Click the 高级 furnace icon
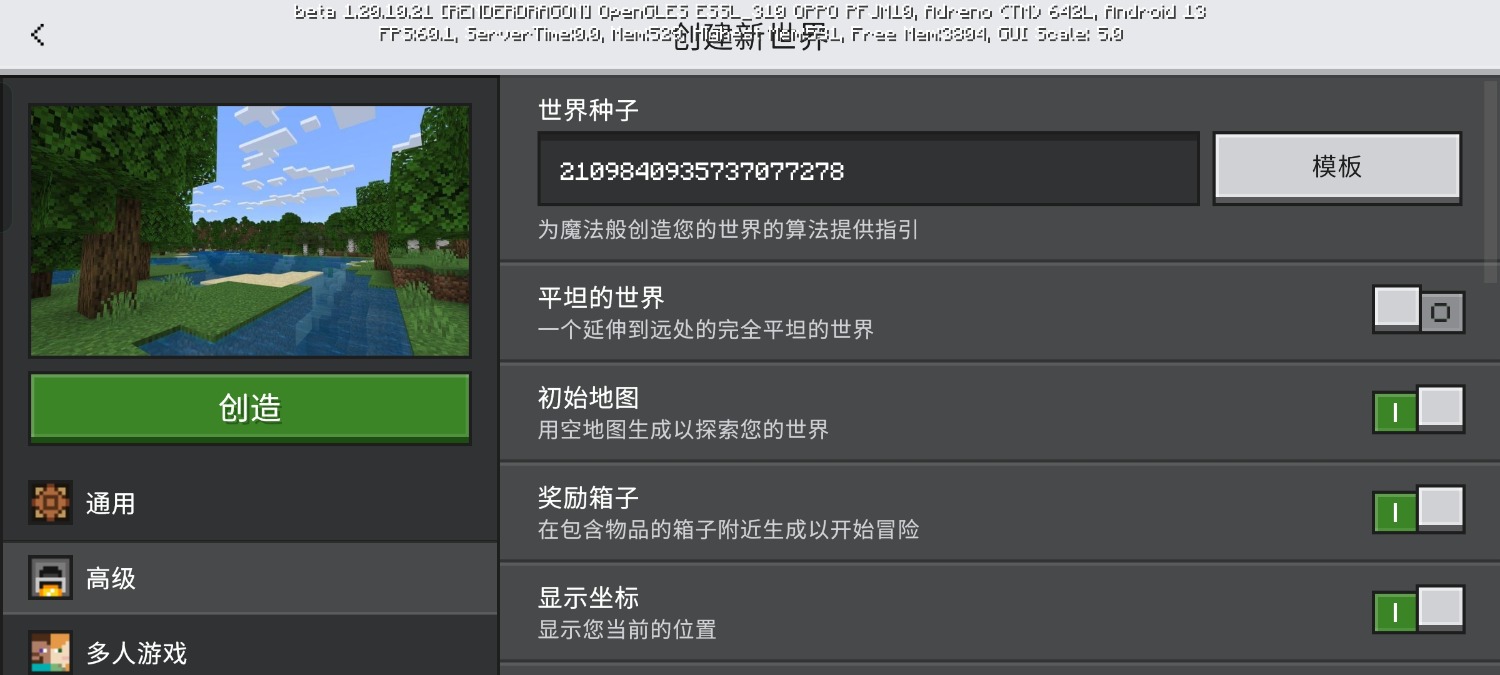The height and width of the screenshot is (675, 1500). click(50, 578)
